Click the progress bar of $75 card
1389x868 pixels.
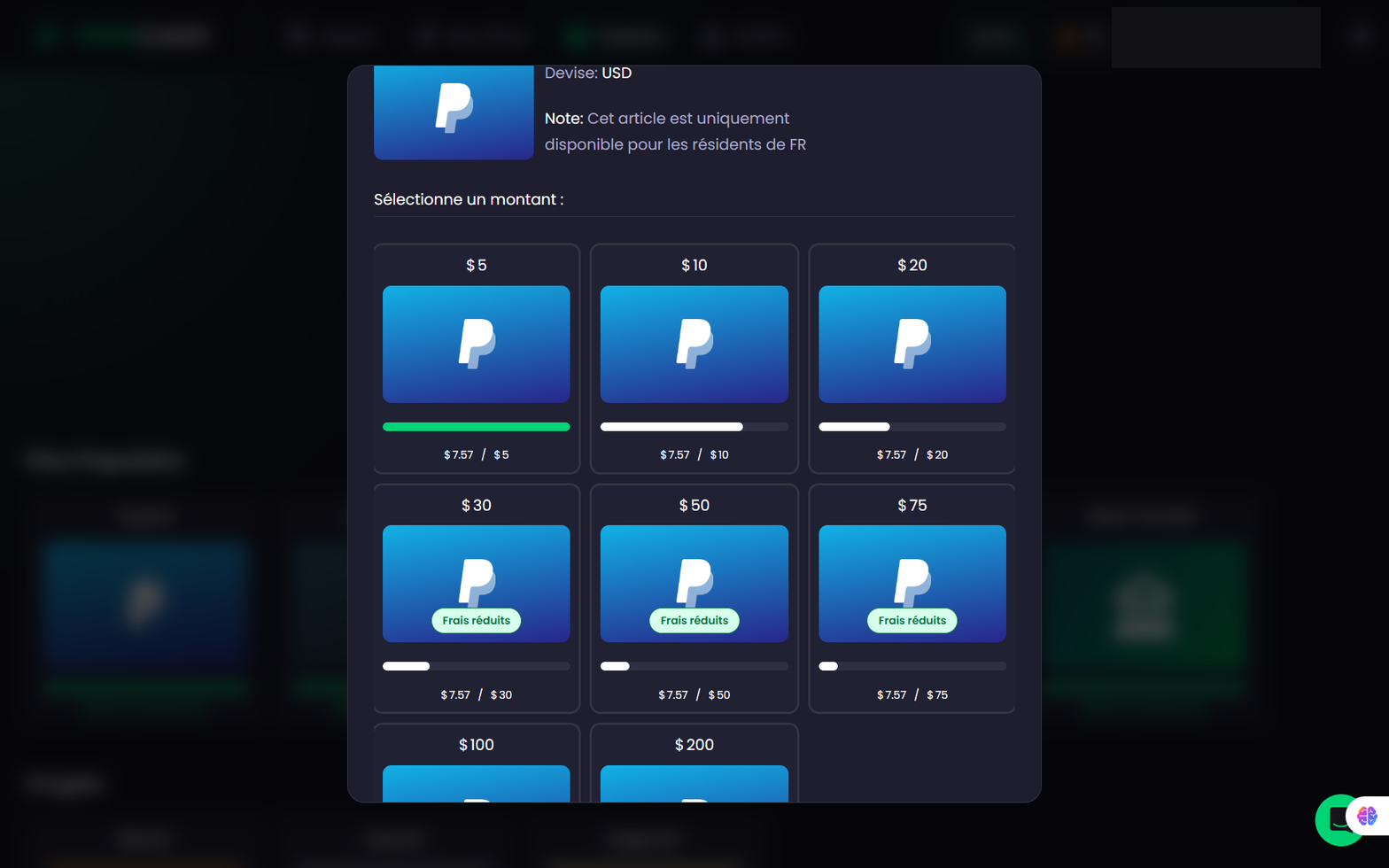912,666
